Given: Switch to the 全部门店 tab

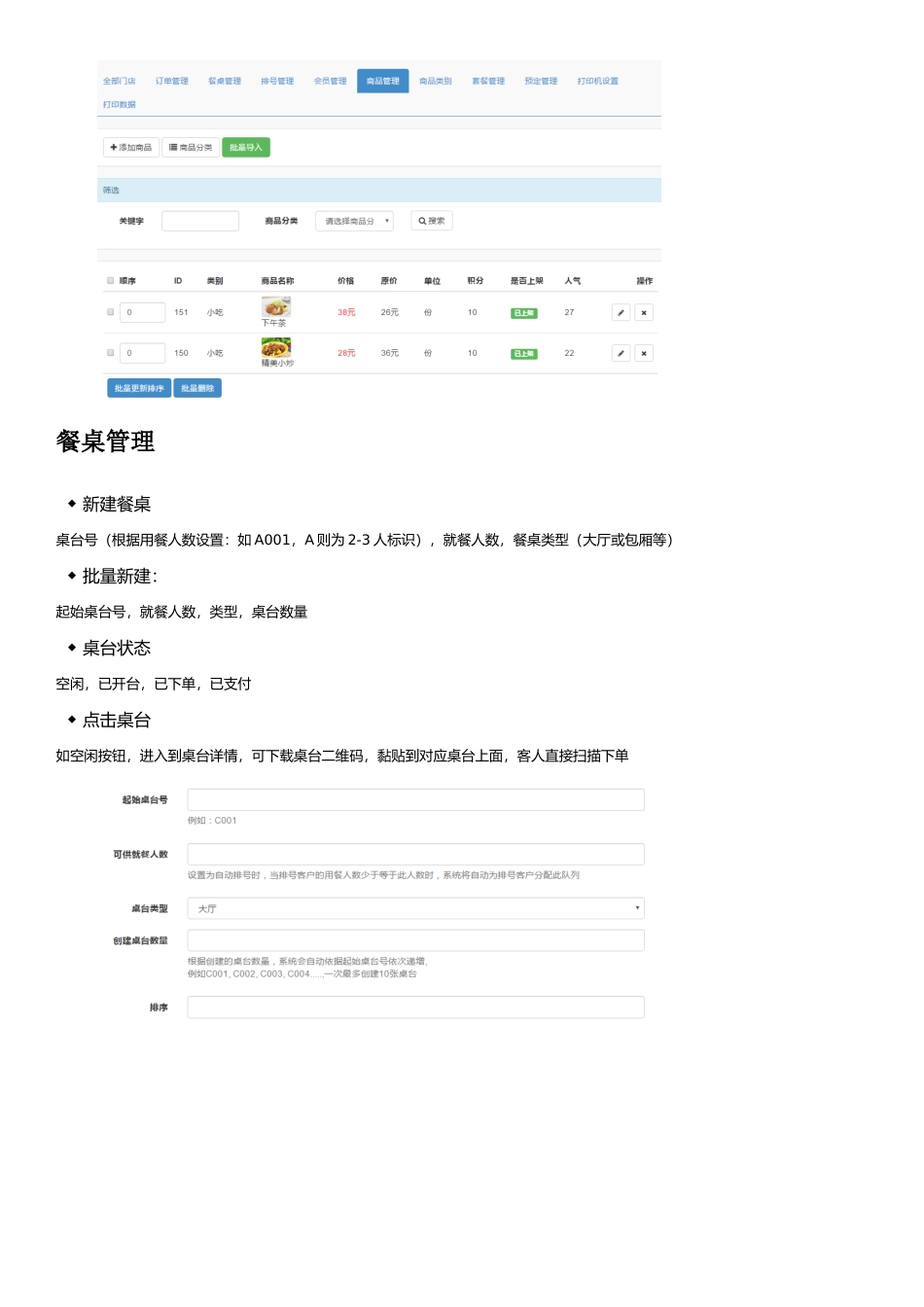Looking at the screenshot, I should [120, 81].
